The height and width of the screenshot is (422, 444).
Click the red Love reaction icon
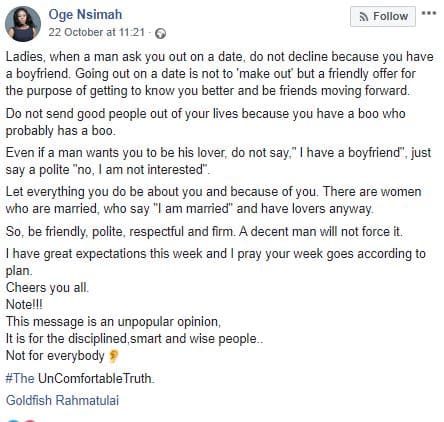coord(29,420)
